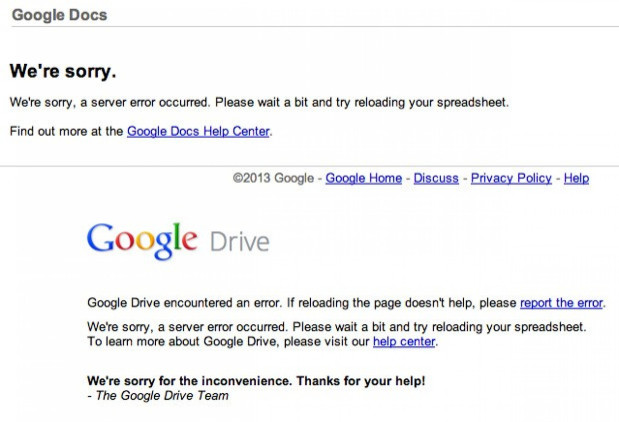Click the Google Docs header title
The height and width of the screenshot is (422, 619).
point(59,15)
